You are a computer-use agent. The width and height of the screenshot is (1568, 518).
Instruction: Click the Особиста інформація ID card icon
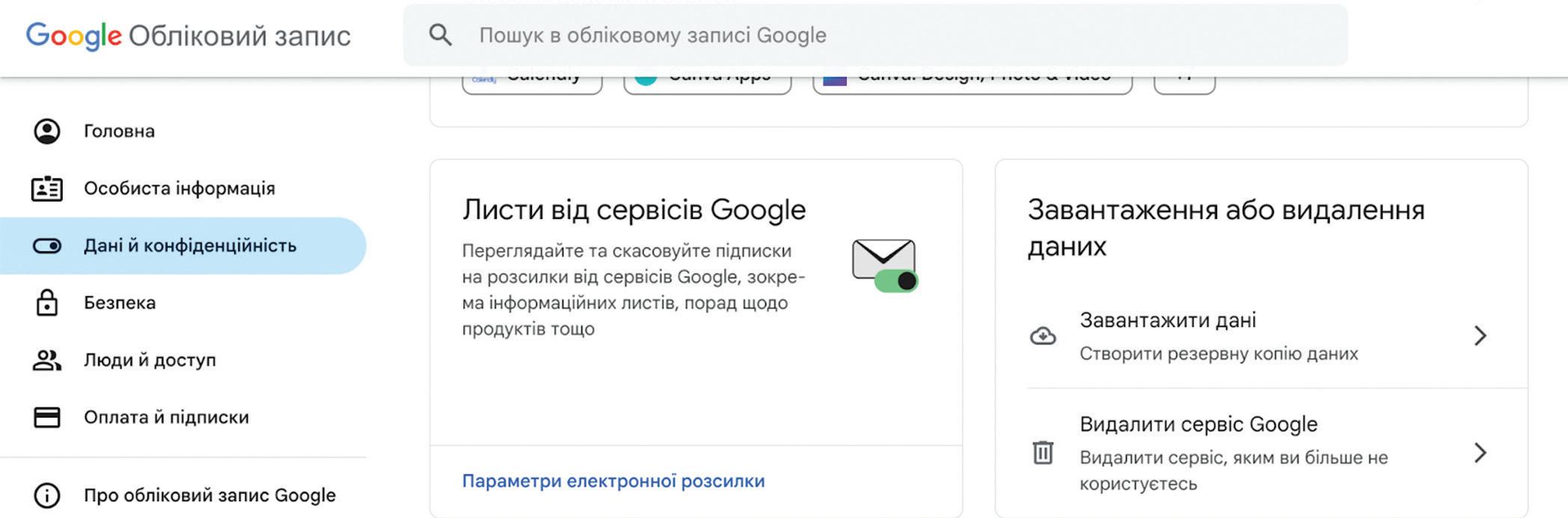[x=47, y=188]
